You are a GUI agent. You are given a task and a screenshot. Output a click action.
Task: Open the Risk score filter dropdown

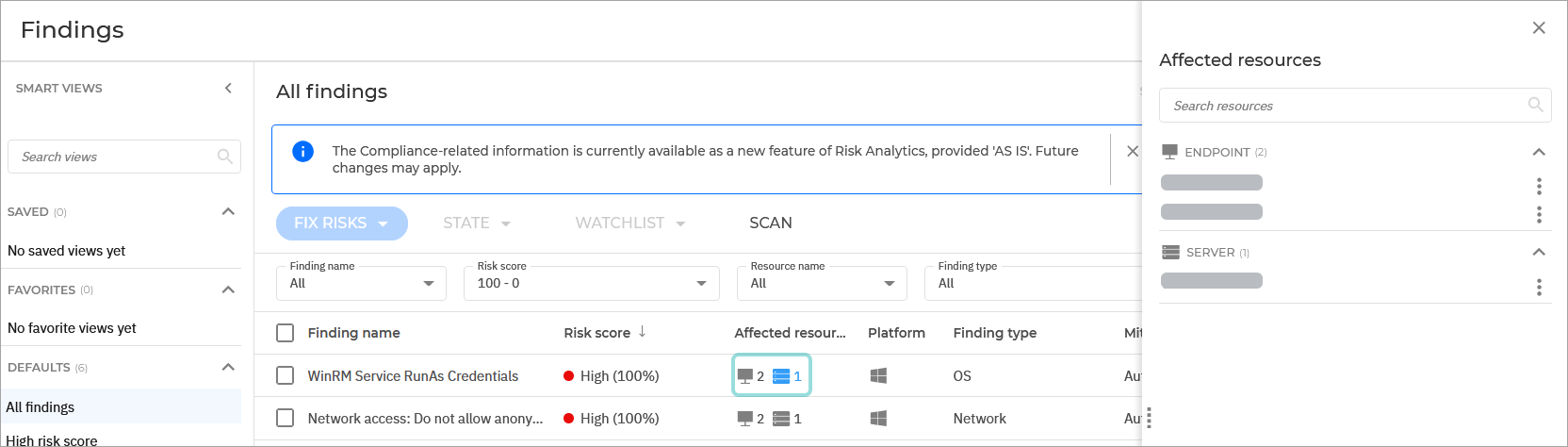pos(591,283)
